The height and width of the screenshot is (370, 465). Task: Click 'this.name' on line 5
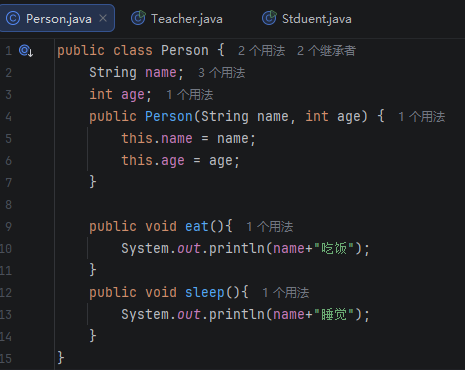pos(157,139)
